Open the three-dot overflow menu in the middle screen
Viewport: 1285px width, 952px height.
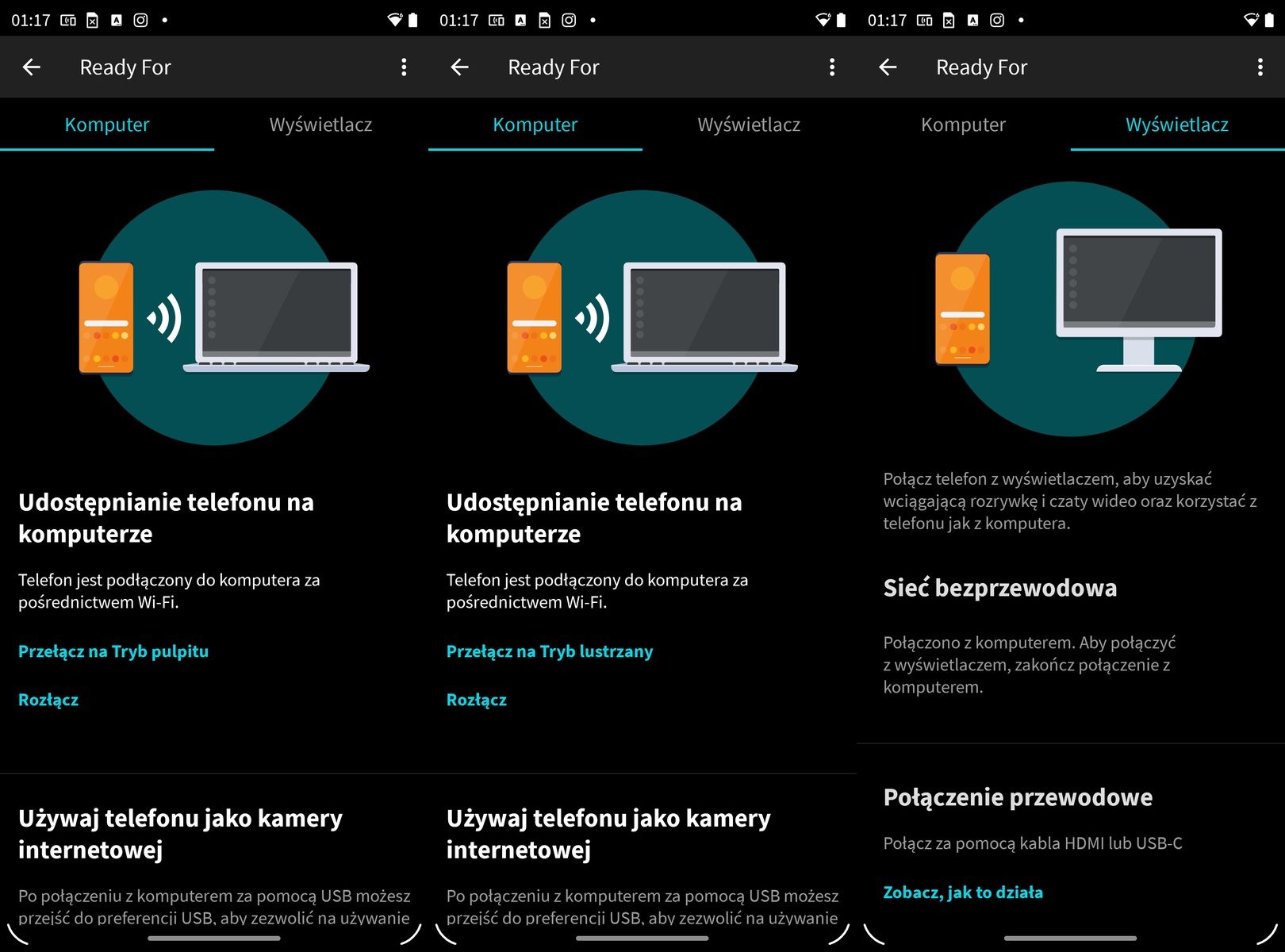(x=832, y=67)
